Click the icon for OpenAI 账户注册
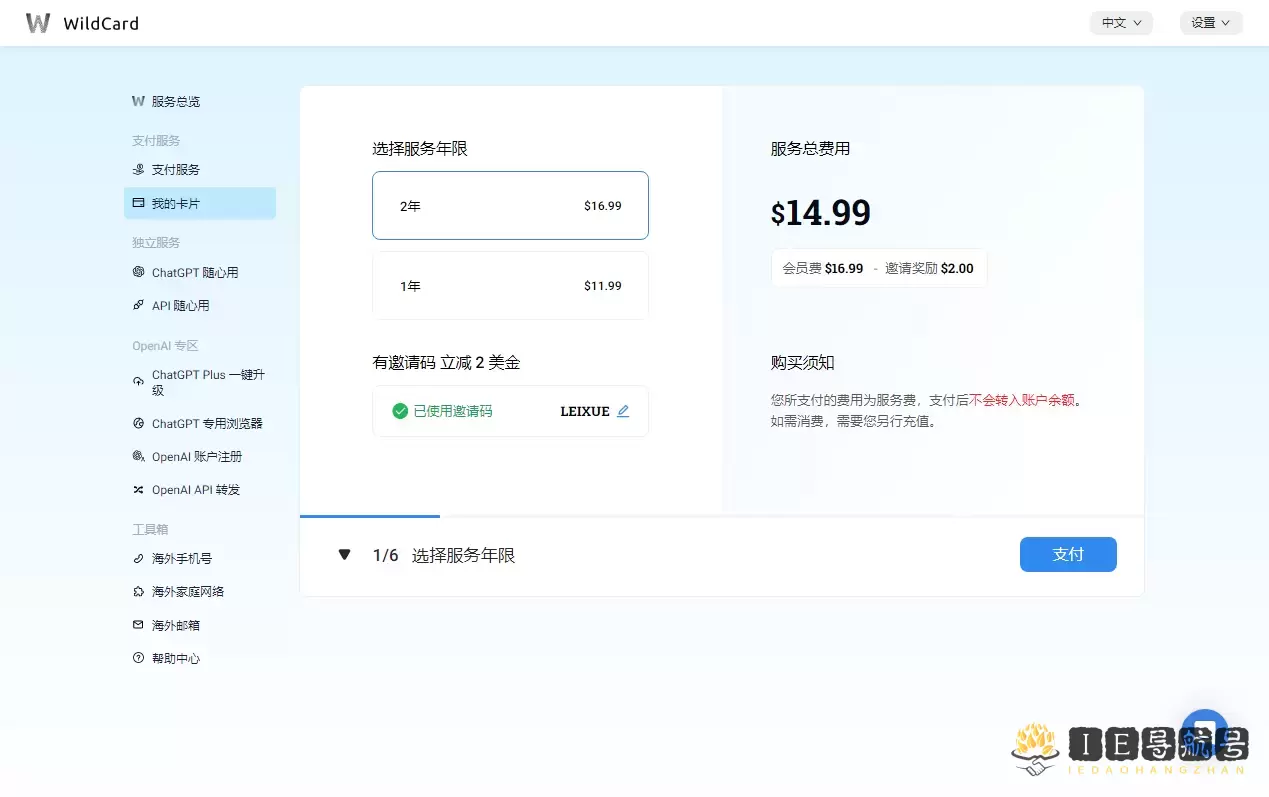 pyautogui.click(x=139, y=456)
